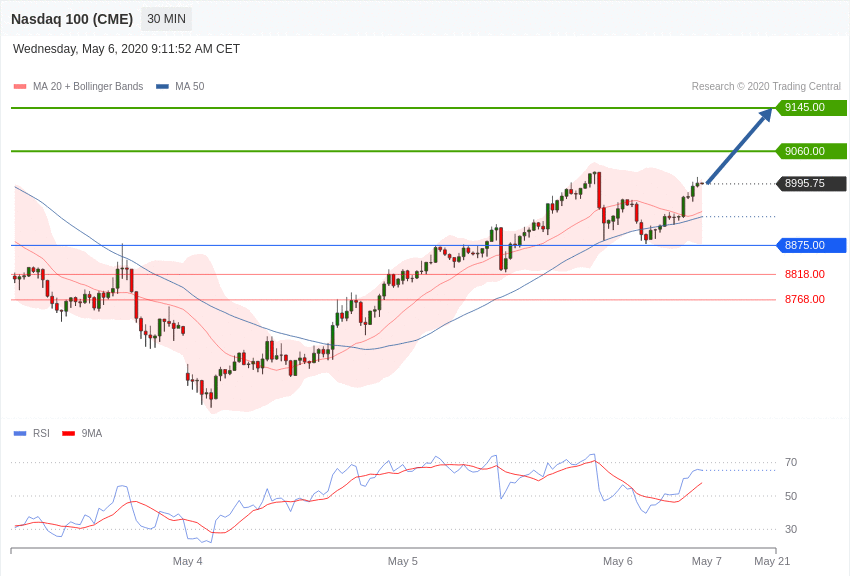
Task: Click the MA 20 + Bollinger Bands swatch
Action: tap(20, 87)
